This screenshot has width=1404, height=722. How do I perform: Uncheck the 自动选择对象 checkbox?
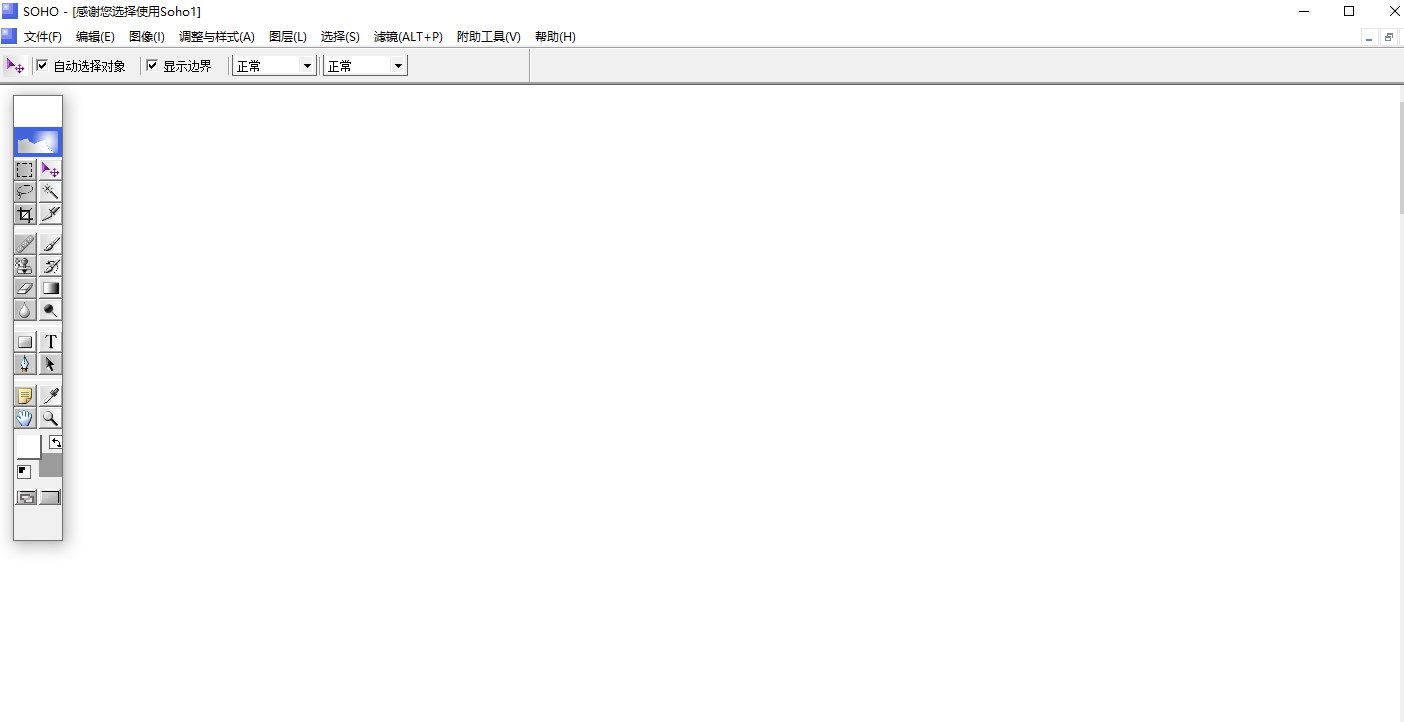tap(42, 66)
